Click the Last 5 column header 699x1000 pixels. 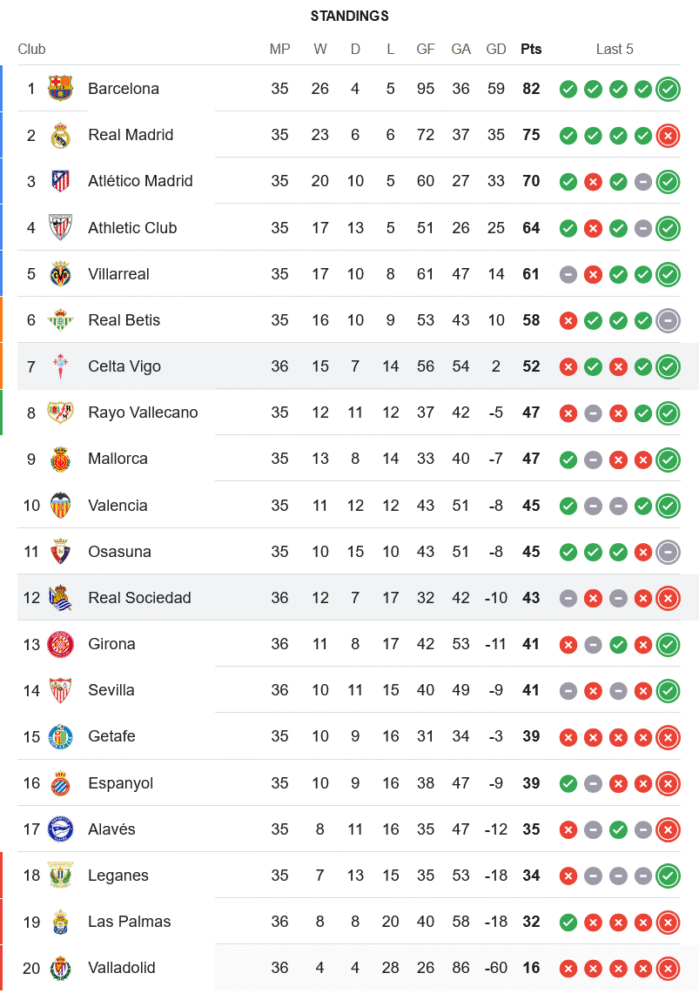(614, 49)
